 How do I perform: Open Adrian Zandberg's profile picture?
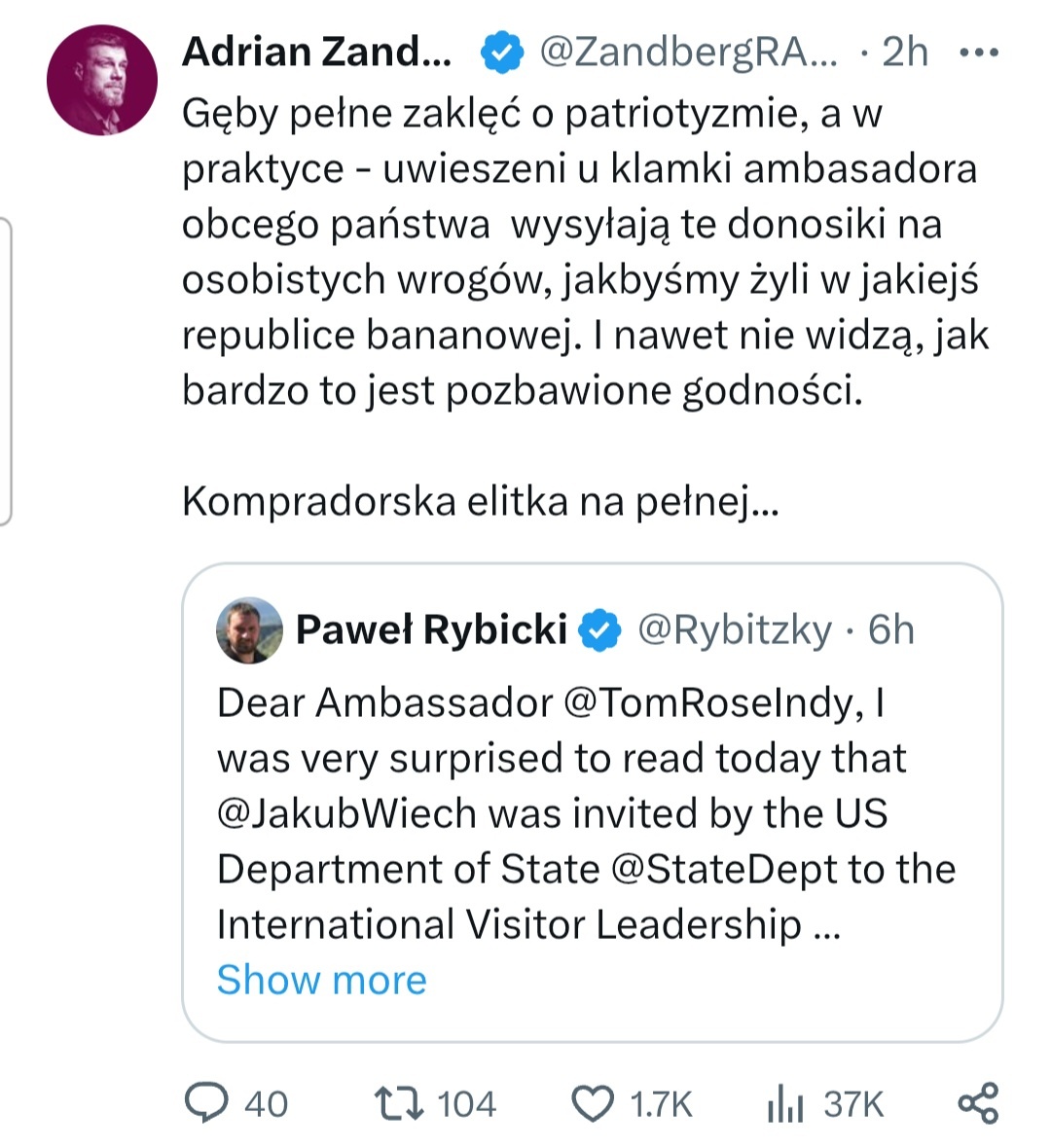(x=102, y=81)
